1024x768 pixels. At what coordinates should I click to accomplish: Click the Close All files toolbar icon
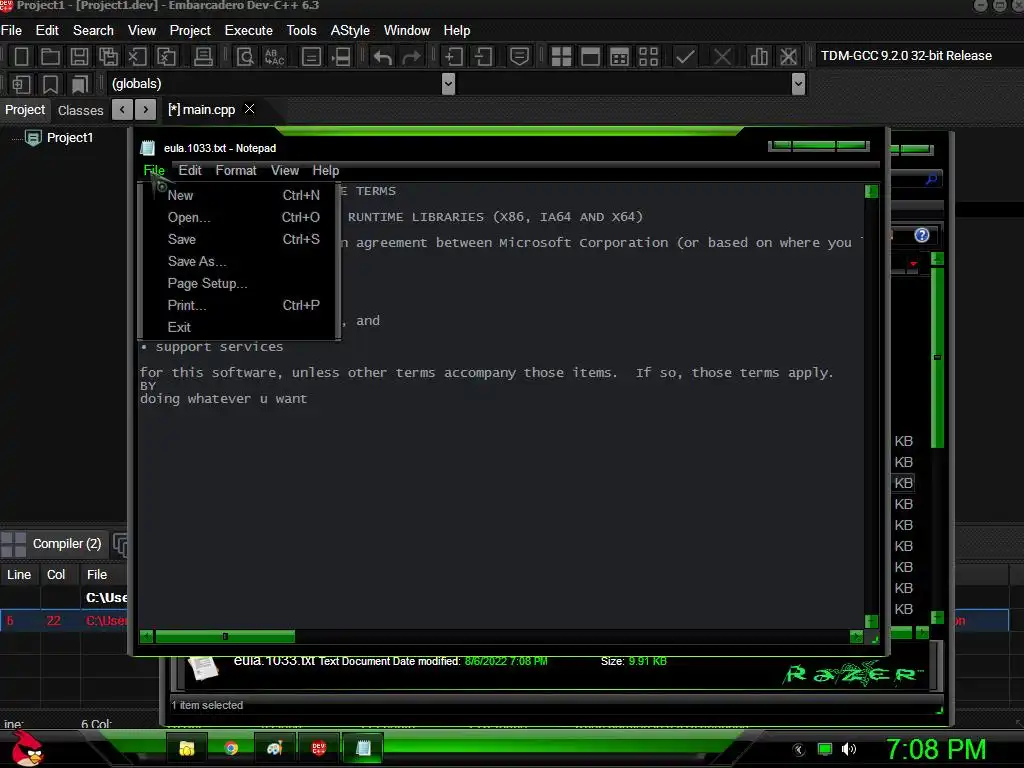click(x=167, y=56)
